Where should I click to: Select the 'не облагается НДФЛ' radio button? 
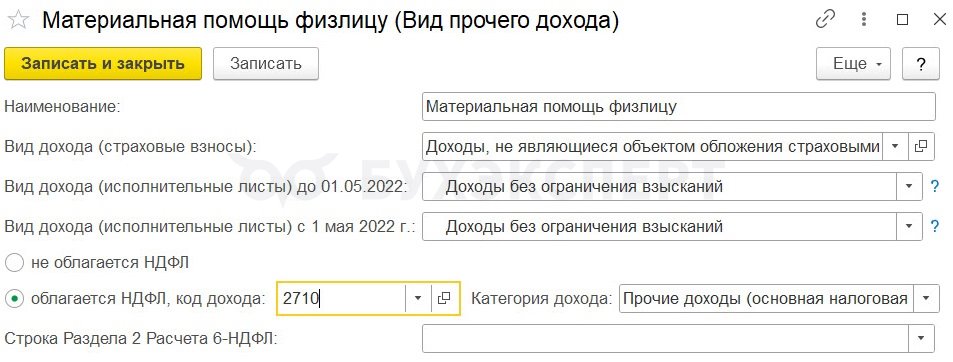tap(14, 263)
